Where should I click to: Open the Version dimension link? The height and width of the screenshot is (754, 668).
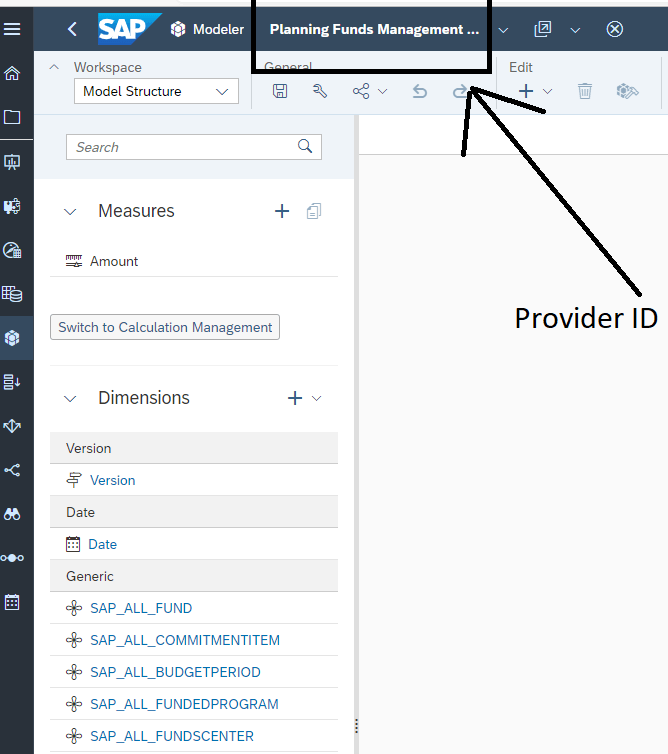[x=113, y=480]
